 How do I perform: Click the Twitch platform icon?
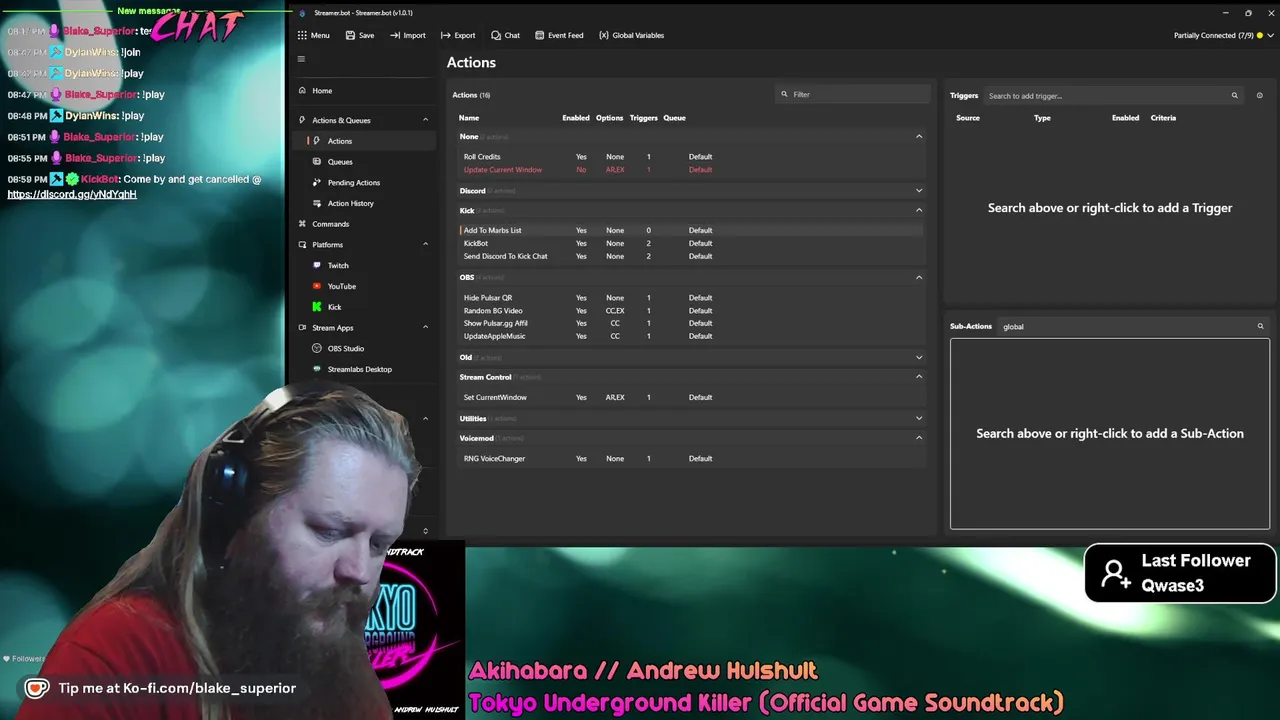317,266
